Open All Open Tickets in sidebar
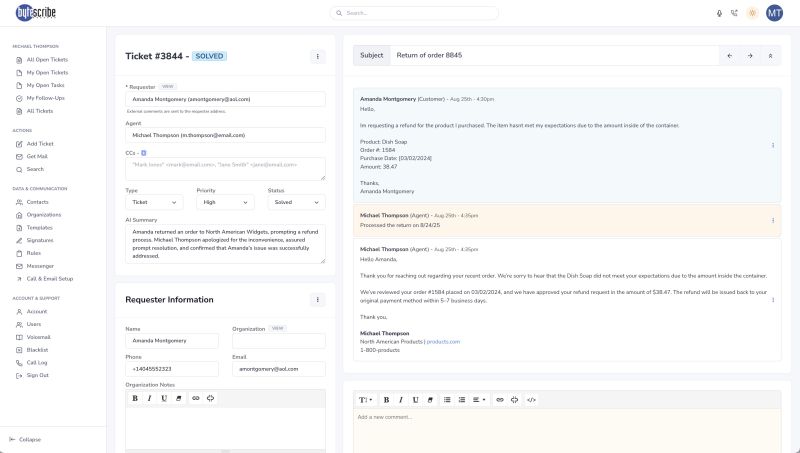Screen dimensions: 800x453 [47, 60]
